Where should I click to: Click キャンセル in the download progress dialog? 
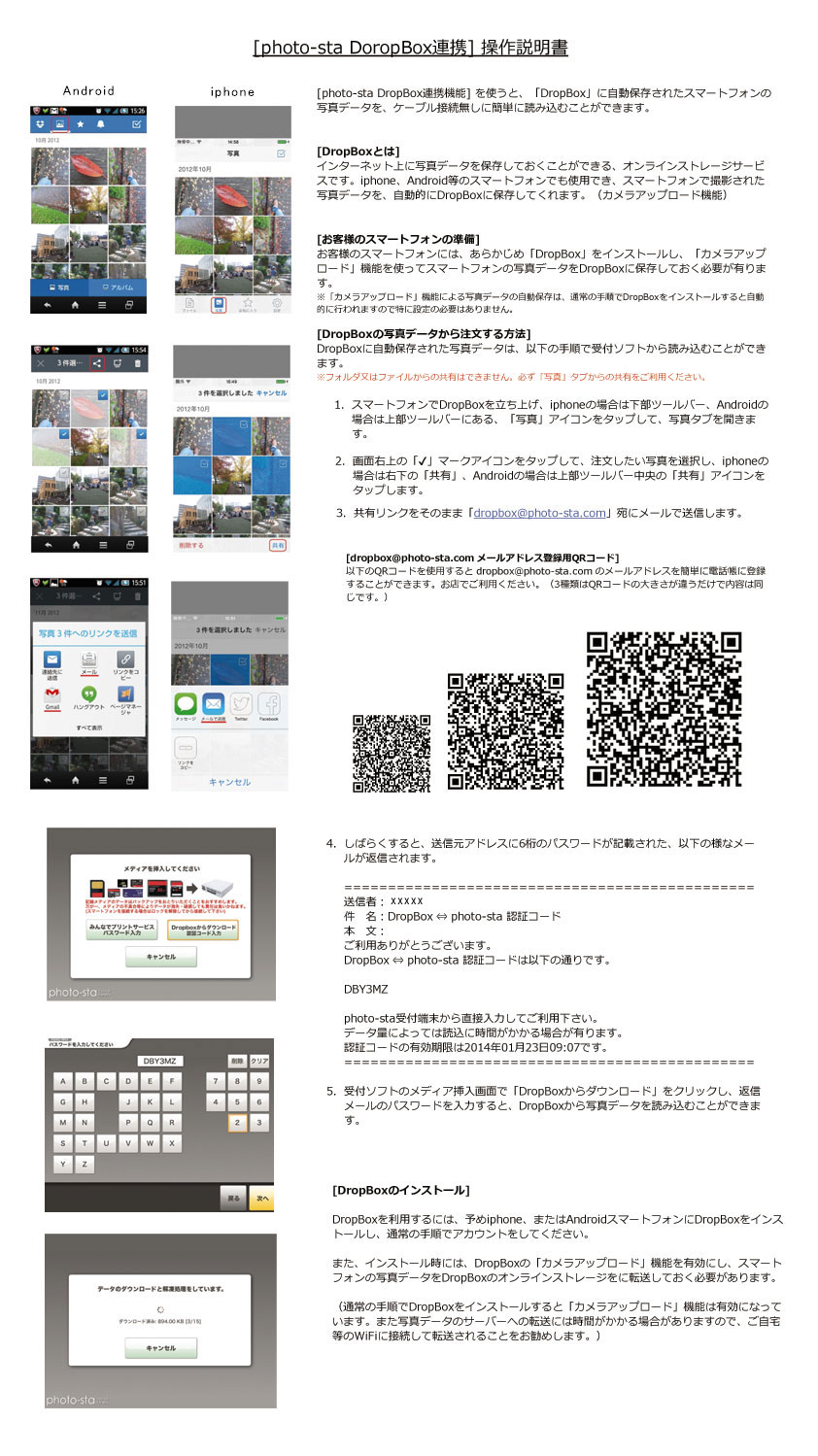tap(160, 1348)
